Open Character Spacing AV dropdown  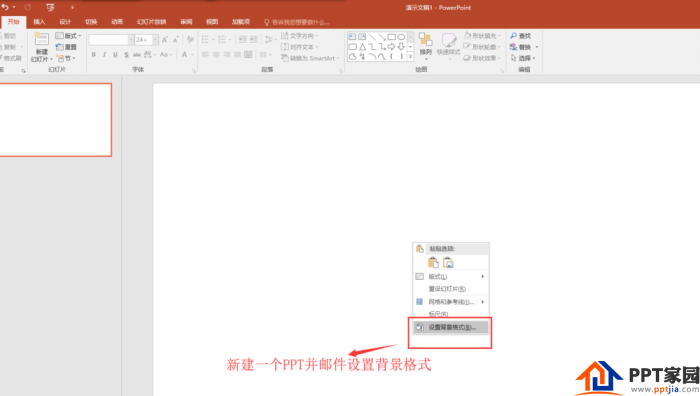coord(150,54)
